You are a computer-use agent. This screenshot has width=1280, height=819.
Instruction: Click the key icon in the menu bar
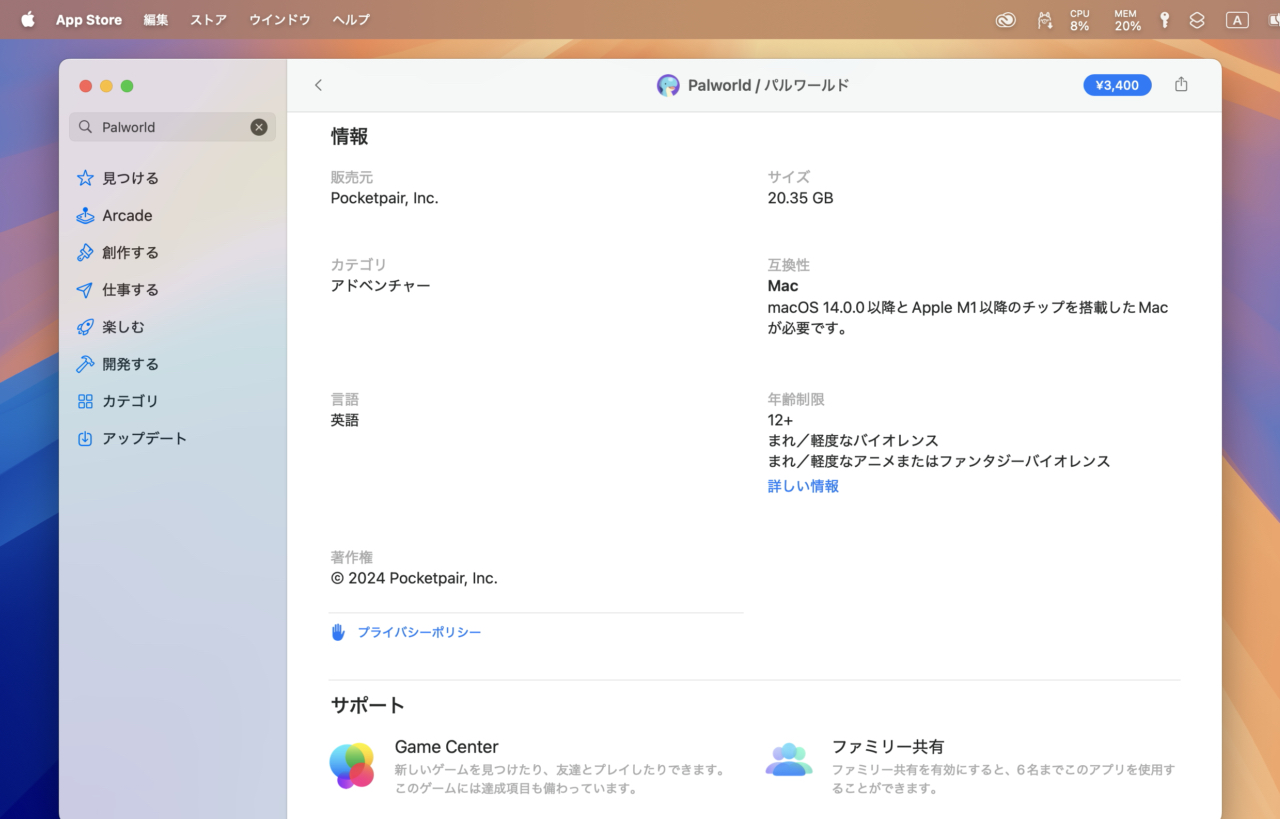click(1165, 19)
